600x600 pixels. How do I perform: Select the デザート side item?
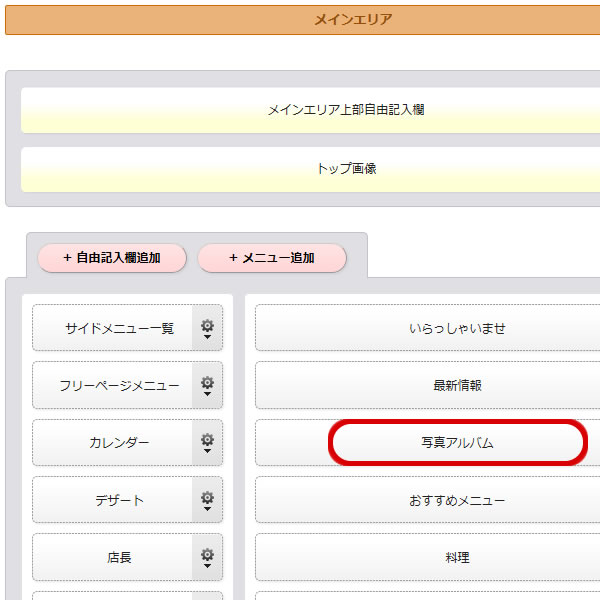click(112, 500)
